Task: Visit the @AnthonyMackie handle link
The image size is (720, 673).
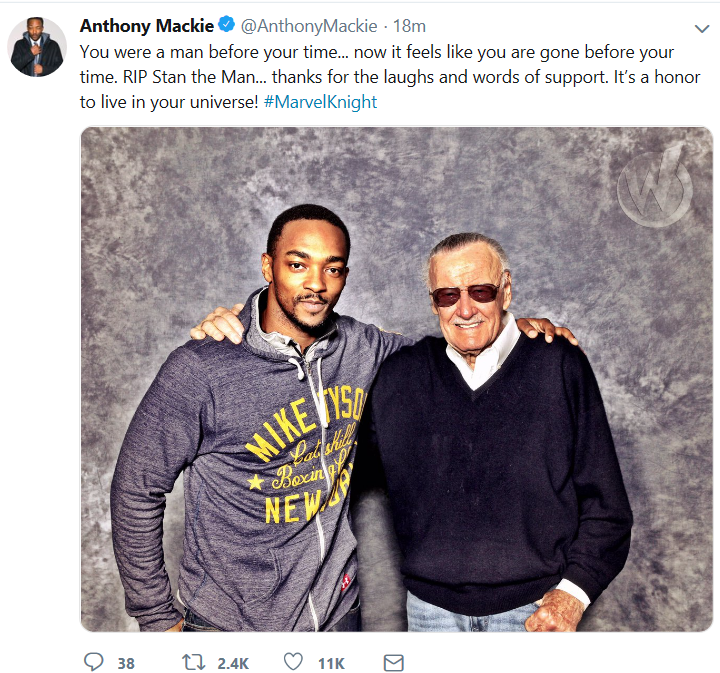Action: click(x=309, y=26)
